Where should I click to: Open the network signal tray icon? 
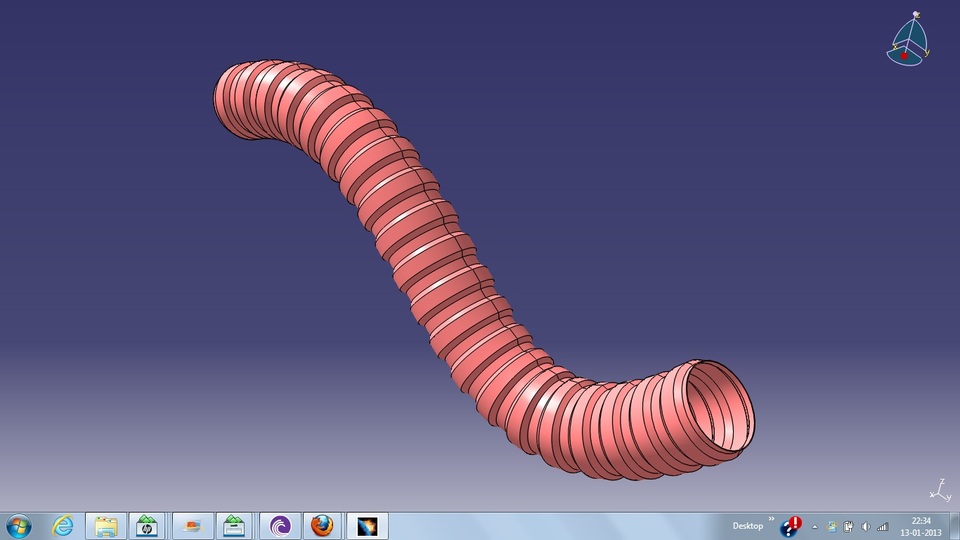click(x=882, y=527)
